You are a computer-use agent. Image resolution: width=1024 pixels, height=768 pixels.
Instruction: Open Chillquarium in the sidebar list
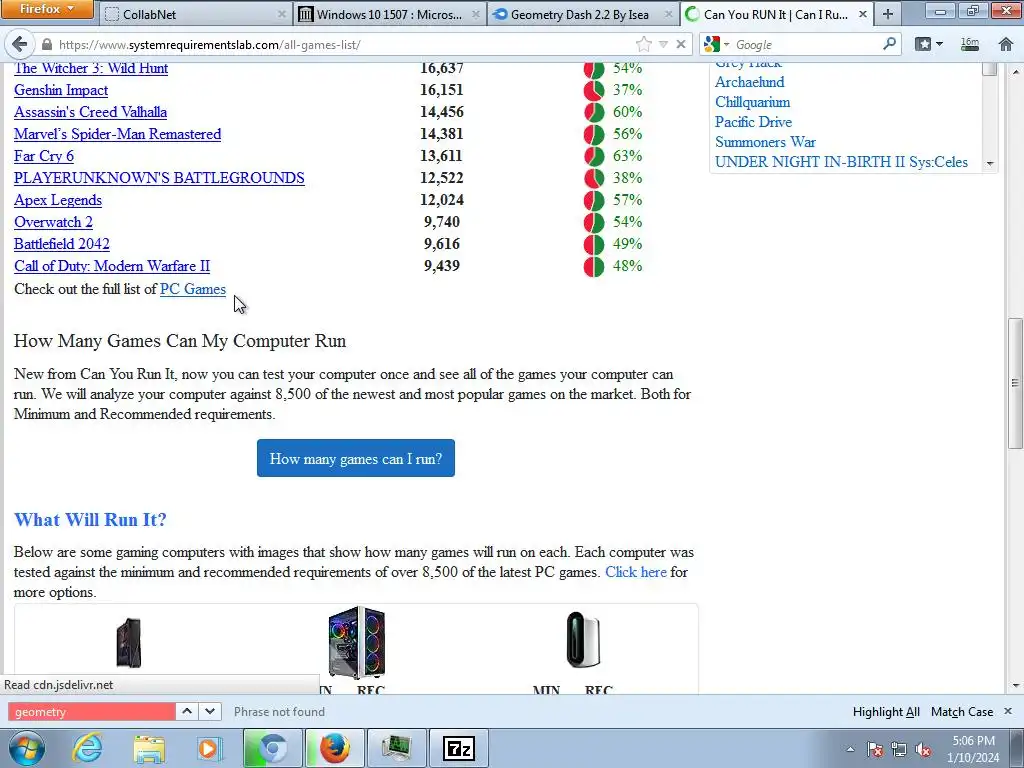click(752, 102)
